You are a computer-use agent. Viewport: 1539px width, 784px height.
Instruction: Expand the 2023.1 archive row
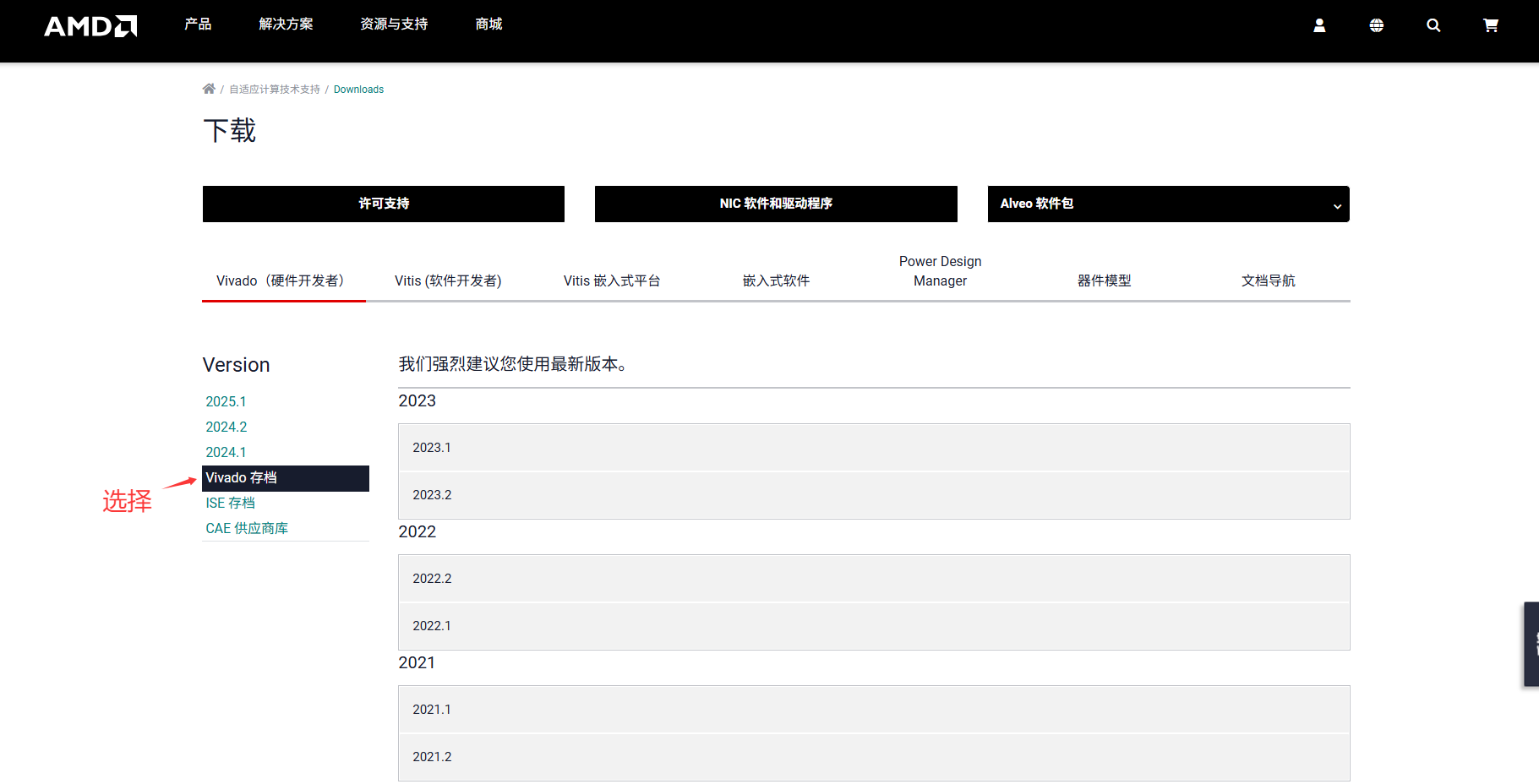tap(874, 448)
